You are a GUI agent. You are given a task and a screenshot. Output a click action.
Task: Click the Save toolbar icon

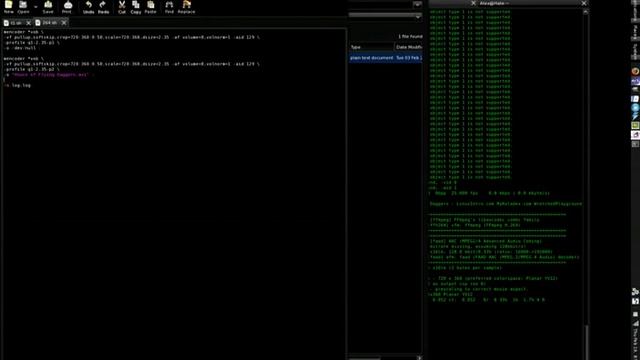48,6
